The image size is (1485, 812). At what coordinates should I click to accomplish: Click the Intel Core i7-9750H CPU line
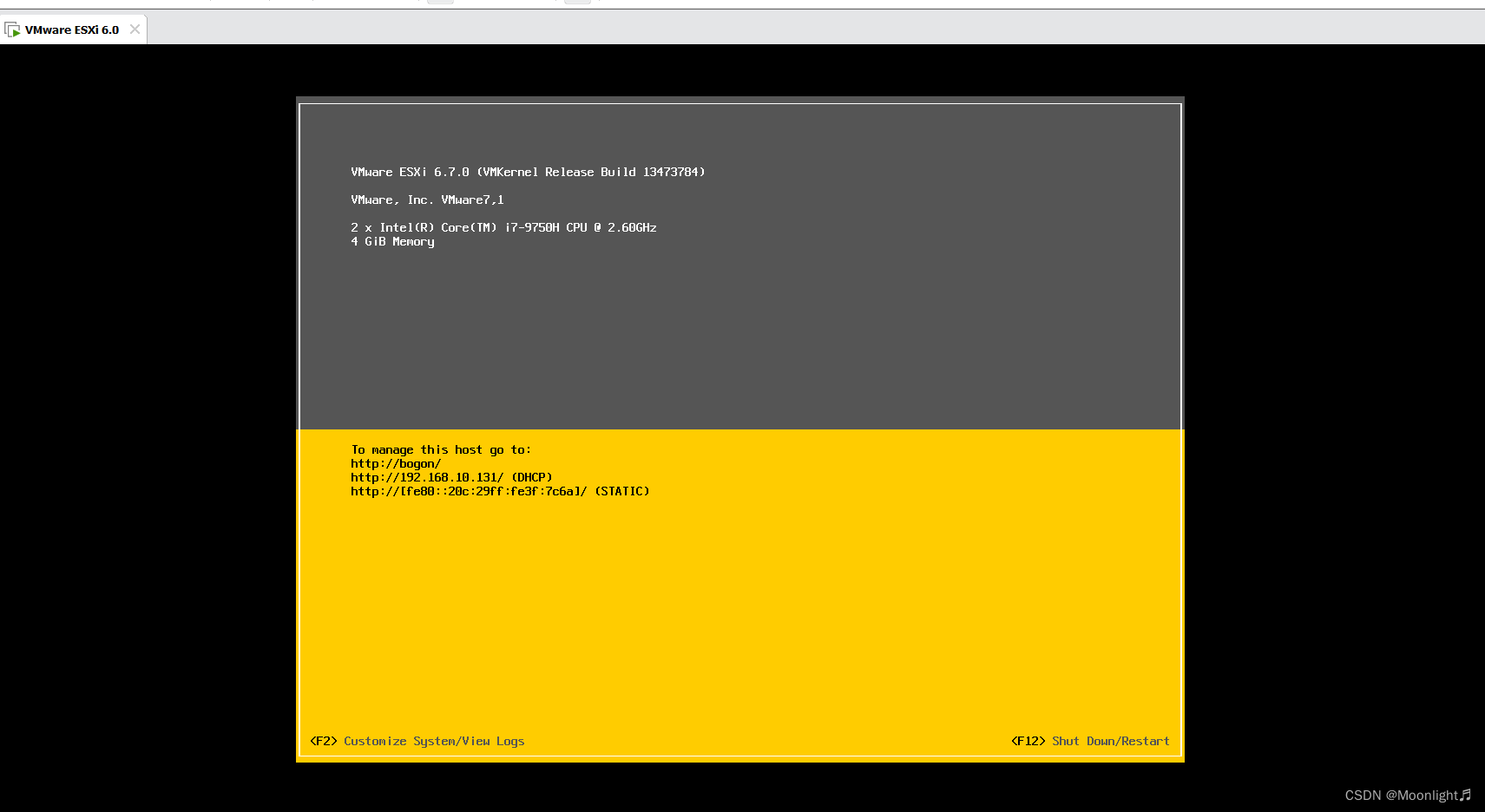(x=503, y=228)
